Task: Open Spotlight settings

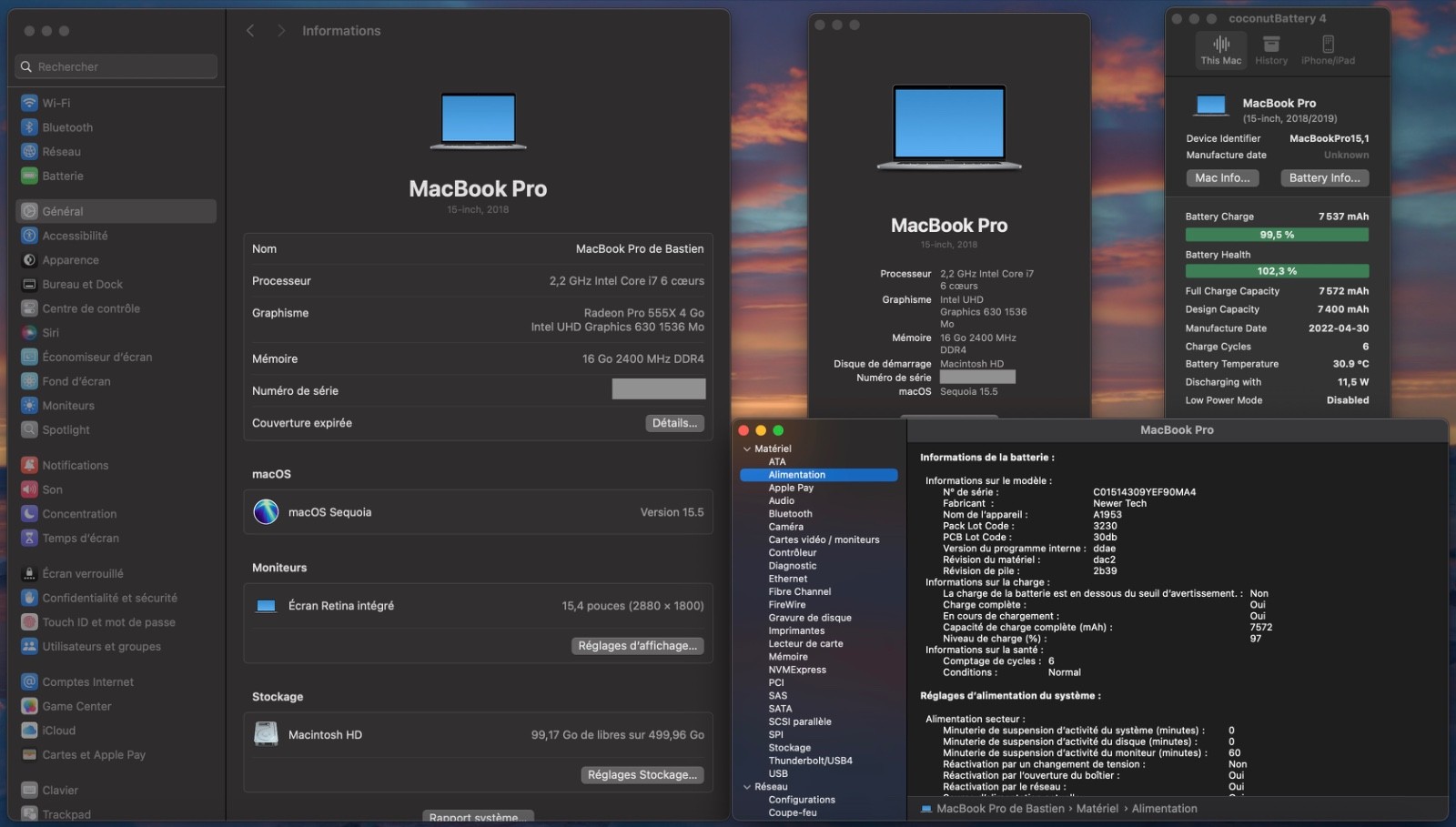Action: point(116,430)
